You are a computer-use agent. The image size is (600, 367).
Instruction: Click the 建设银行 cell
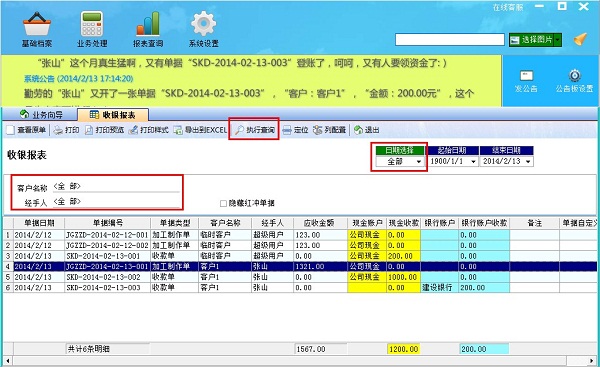tap(440, 287)
